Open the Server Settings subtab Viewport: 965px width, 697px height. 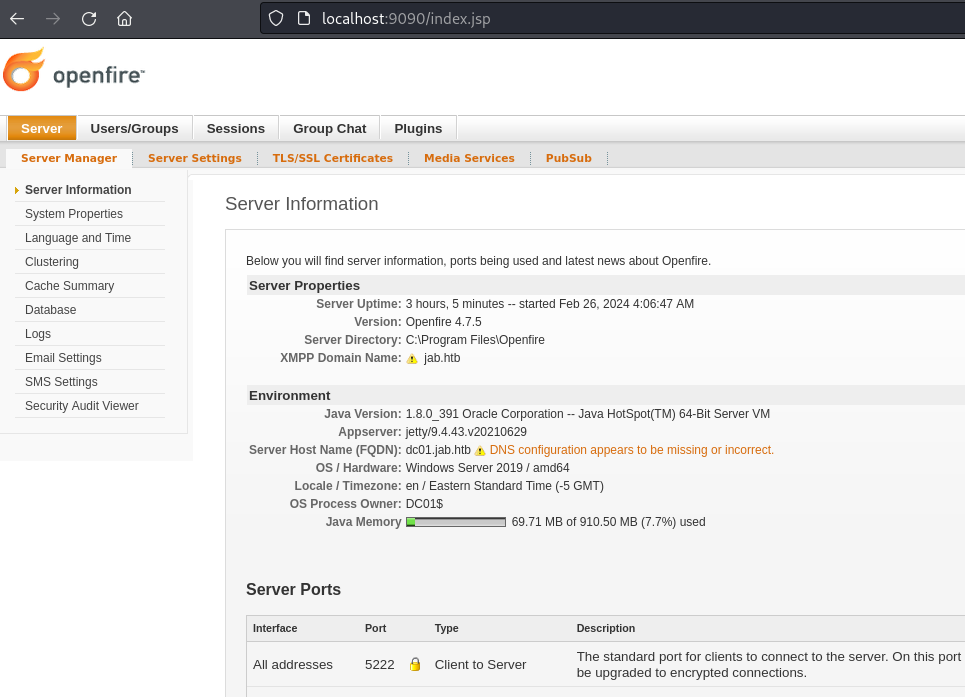194,158
